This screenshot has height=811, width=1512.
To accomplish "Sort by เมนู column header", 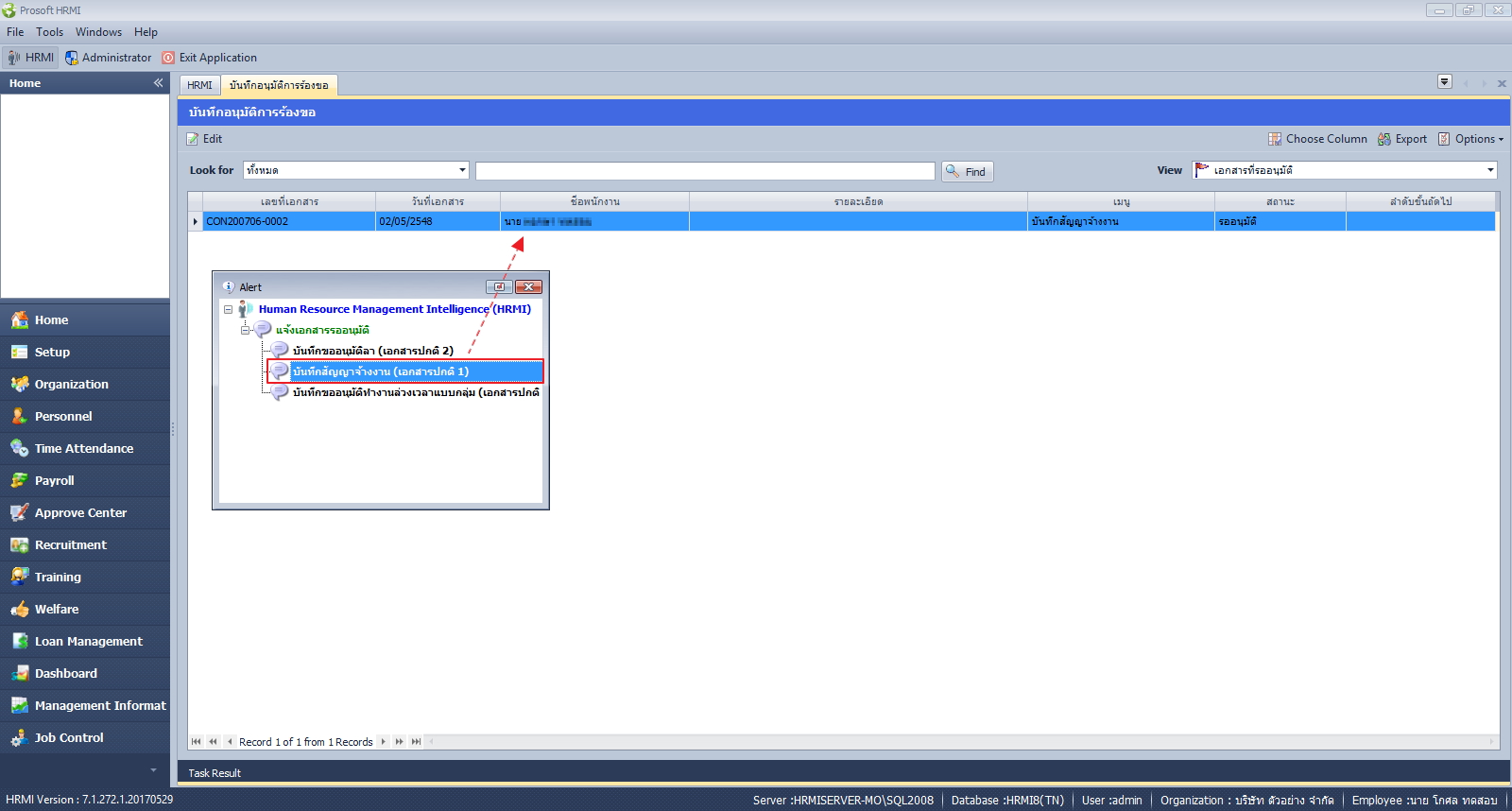I will [1121, 201].
